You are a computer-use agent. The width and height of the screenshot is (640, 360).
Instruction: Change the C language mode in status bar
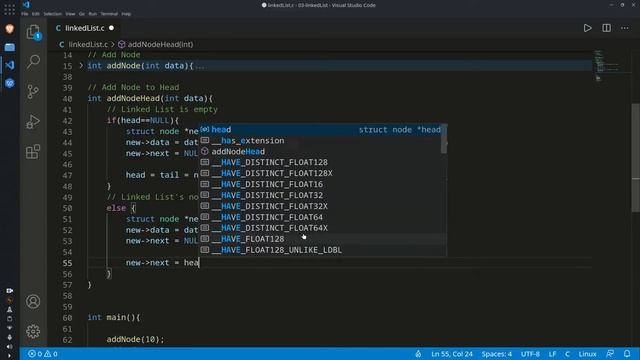567,354
